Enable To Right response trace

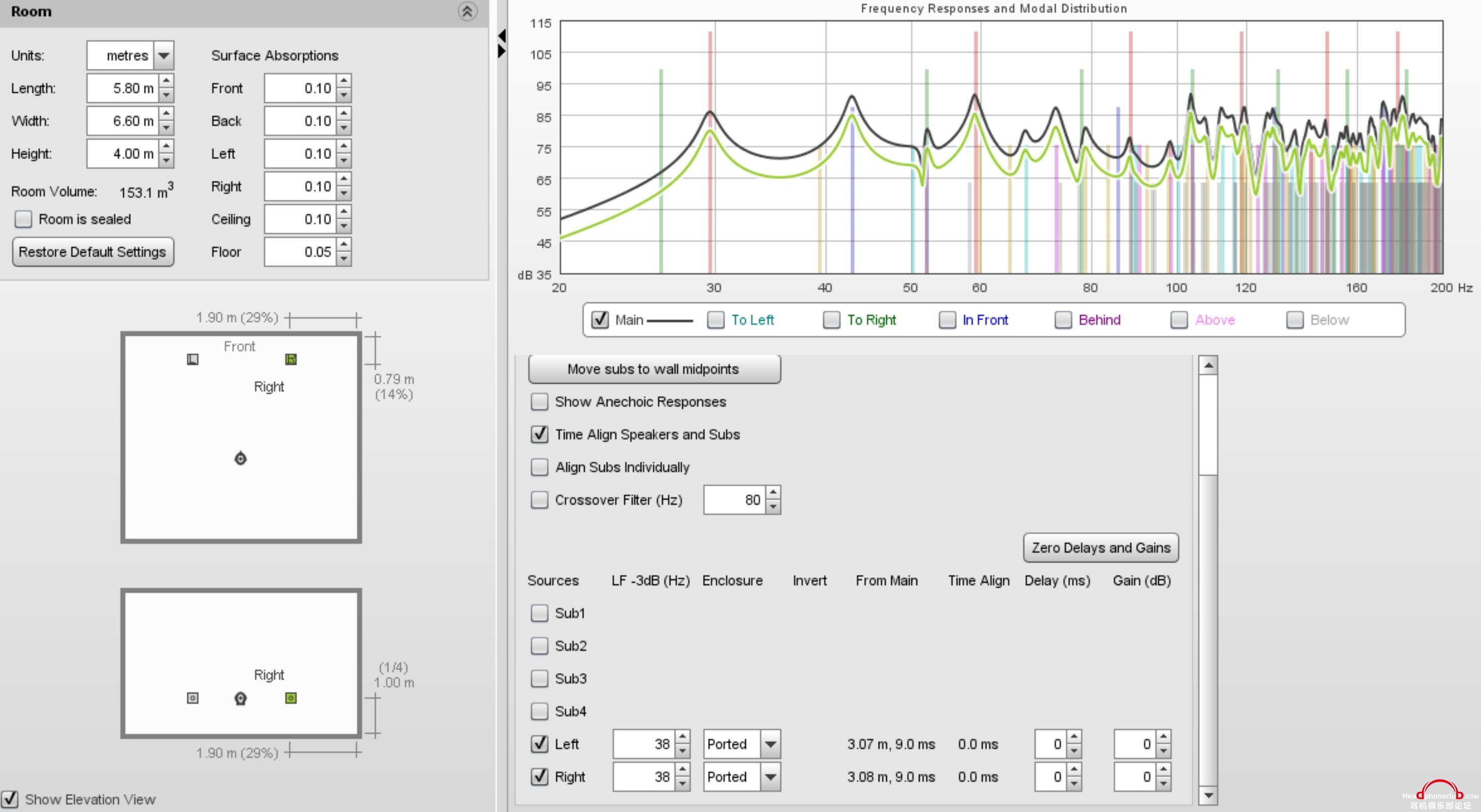coord(831,320)
